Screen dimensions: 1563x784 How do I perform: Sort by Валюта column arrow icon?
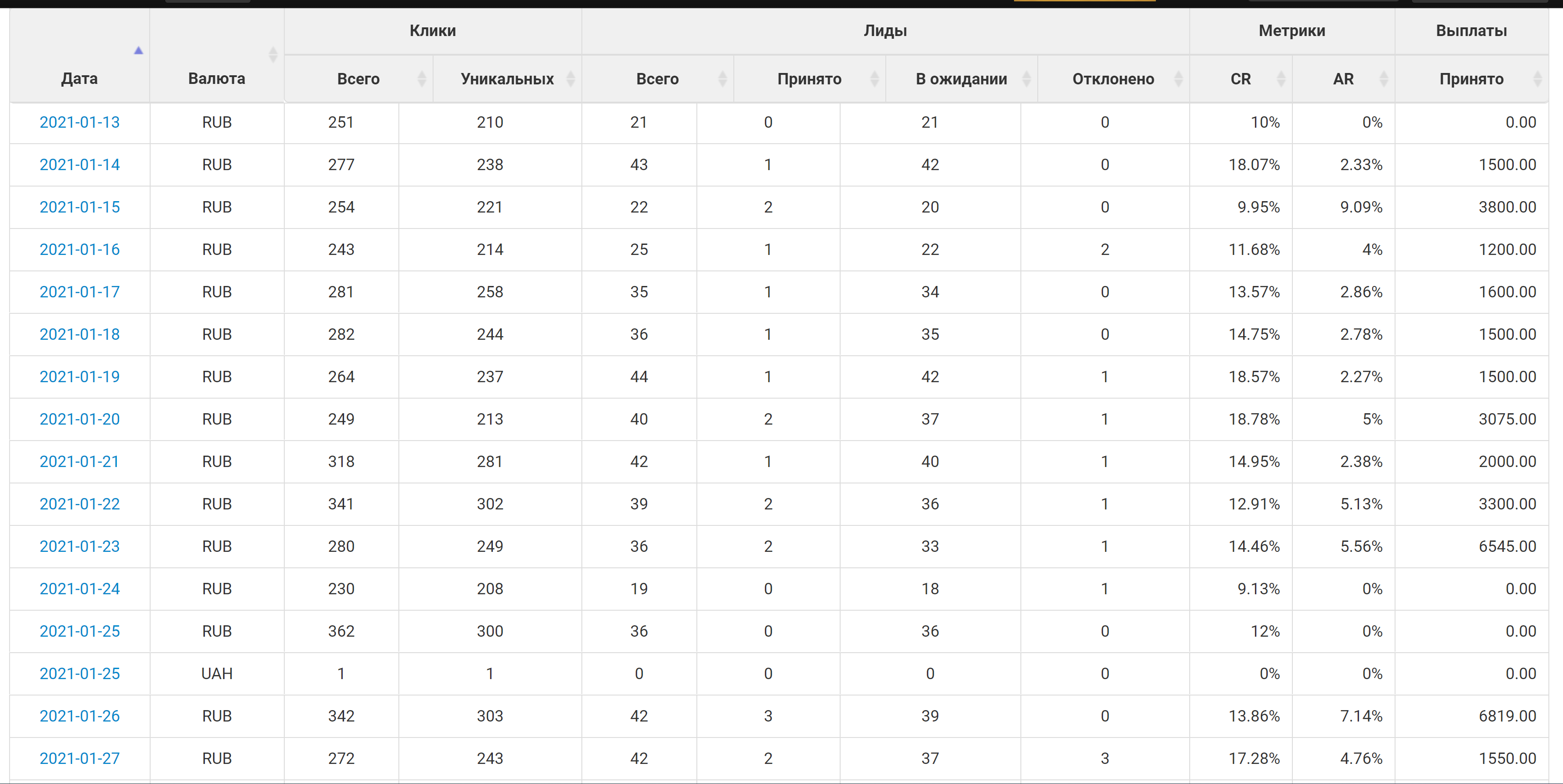coord(273,55)
